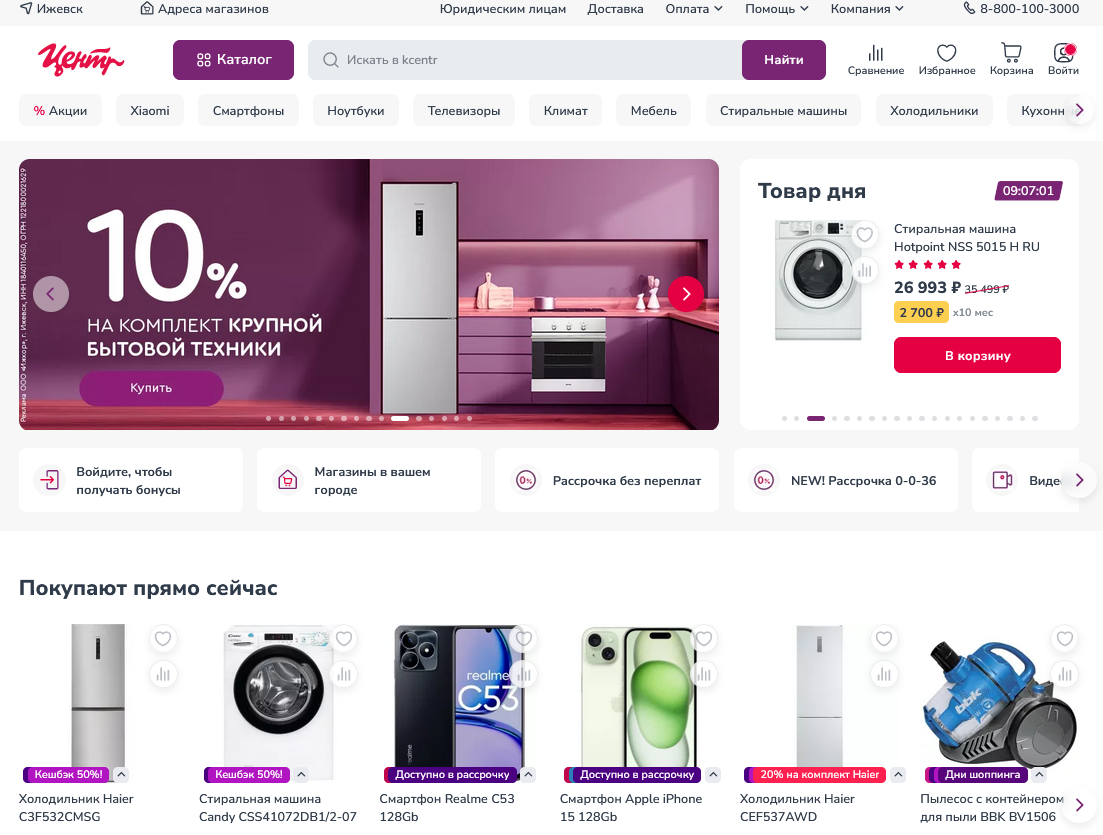Open the Сравнение comparison icon in header

click(875, 60)
